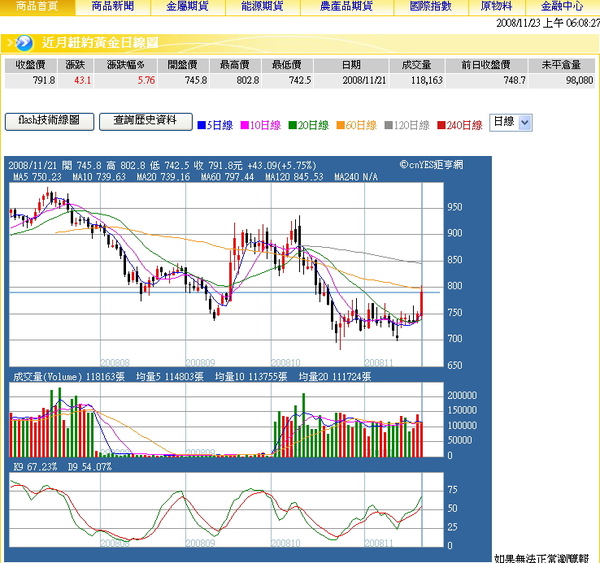Click the open interest value 98,080
Image resolution: width=600 pixels, height=563 pixels.
tap(579, 80)
